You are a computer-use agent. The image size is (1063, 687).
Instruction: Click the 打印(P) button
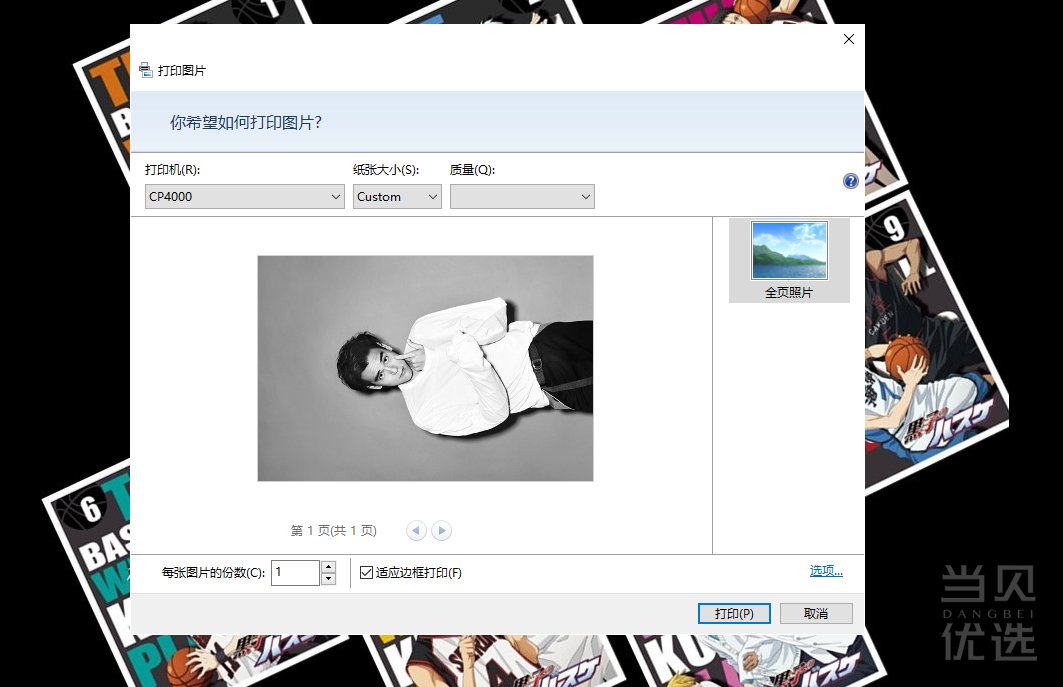[734, 613]
